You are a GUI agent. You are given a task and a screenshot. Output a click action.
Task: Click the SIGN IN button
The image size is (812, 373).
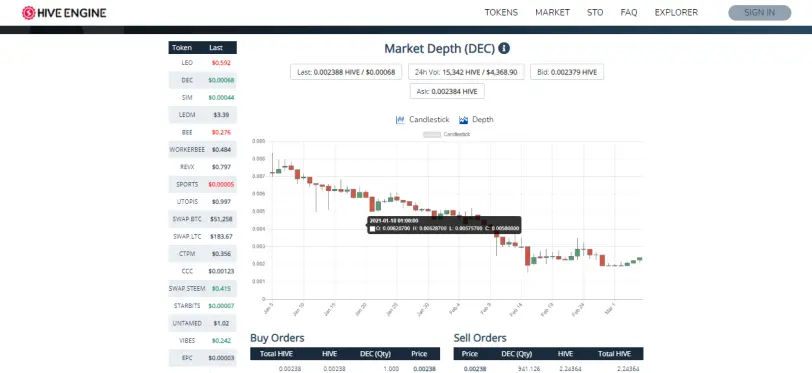click(x=760, y=13)
